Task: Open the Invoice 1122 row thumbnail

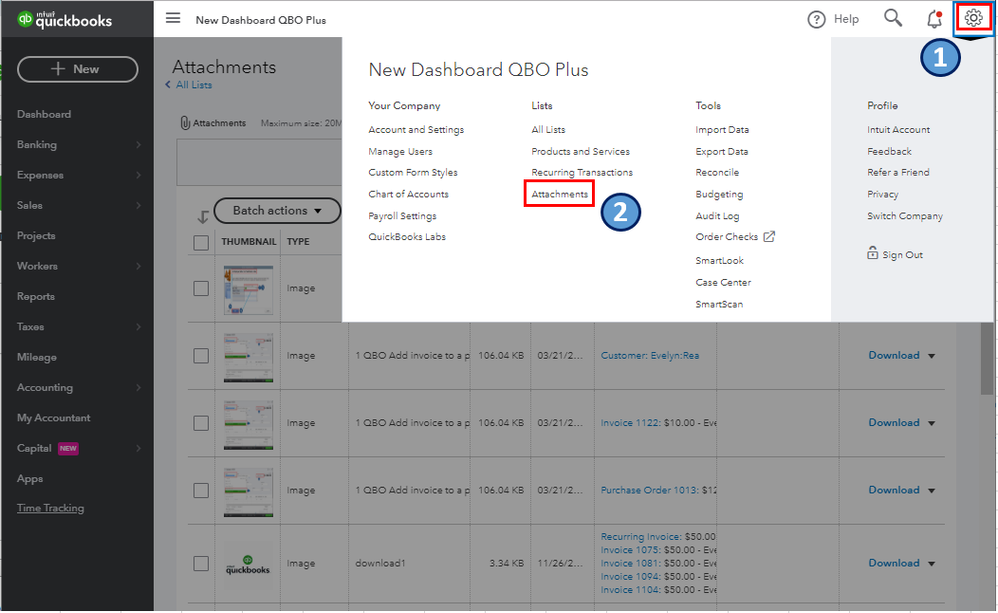Action: pos(248,425)
